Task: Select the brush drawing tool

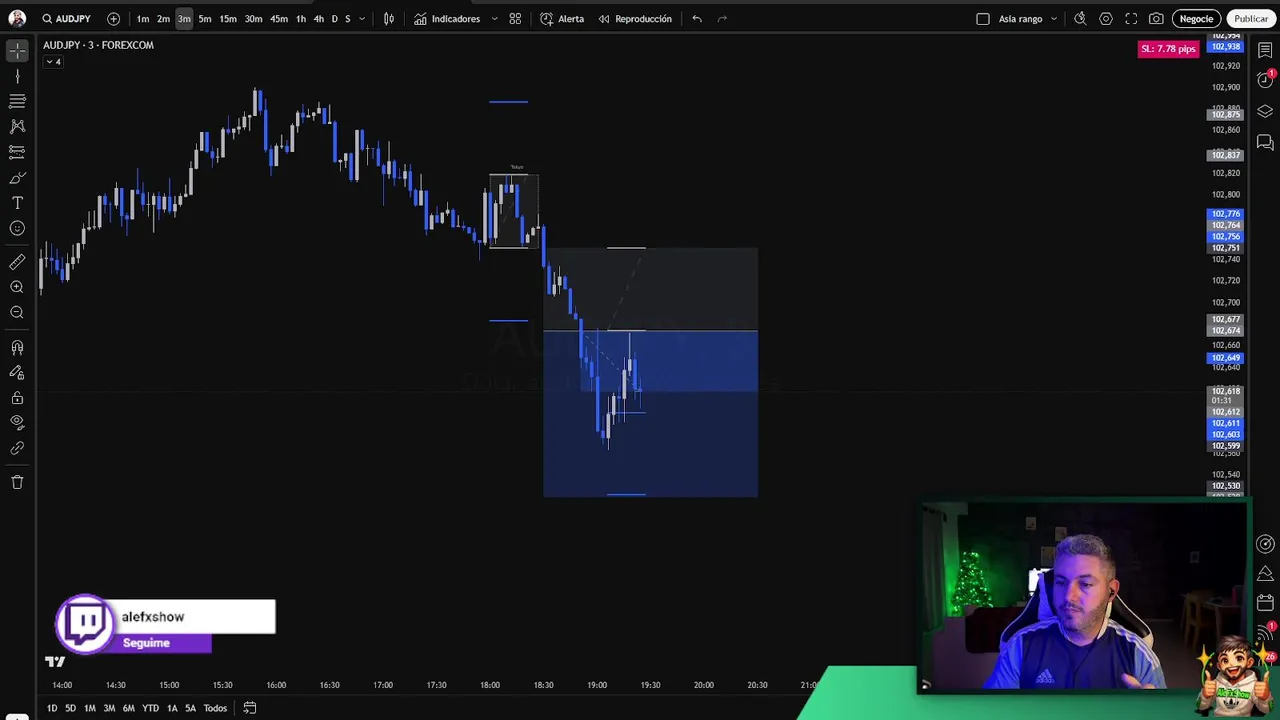Action: (x=17, y=178)
